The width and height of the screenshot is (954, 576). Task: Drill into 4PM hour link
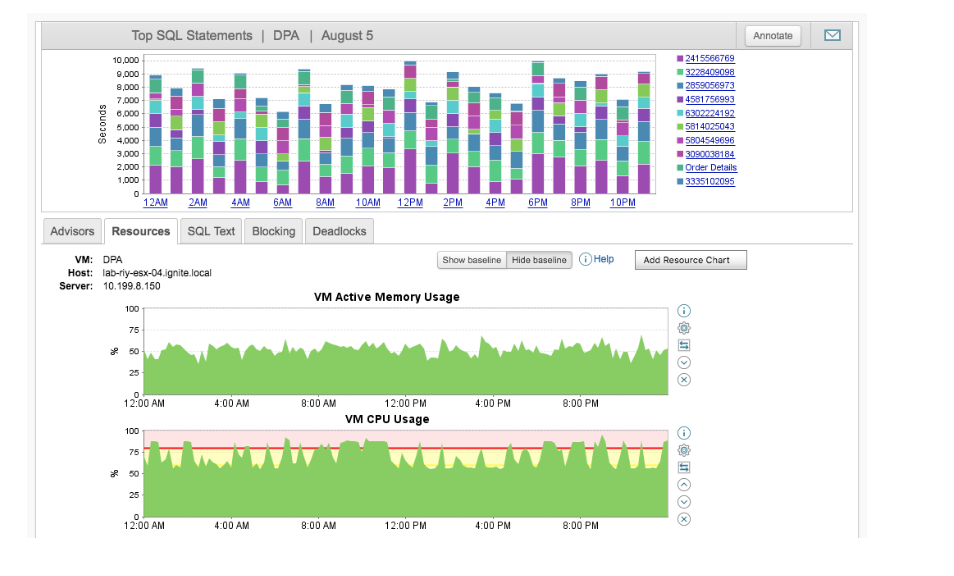click(495, 203)
